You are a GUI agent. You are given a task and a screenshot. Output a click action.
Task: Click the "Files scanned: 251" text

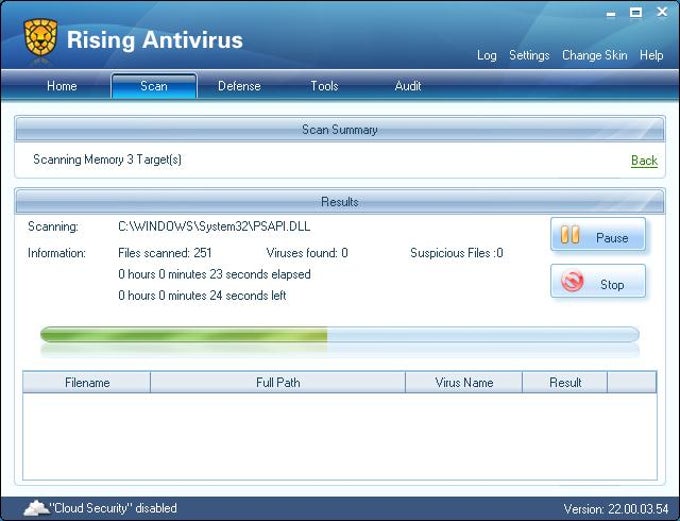coord(165,253)
